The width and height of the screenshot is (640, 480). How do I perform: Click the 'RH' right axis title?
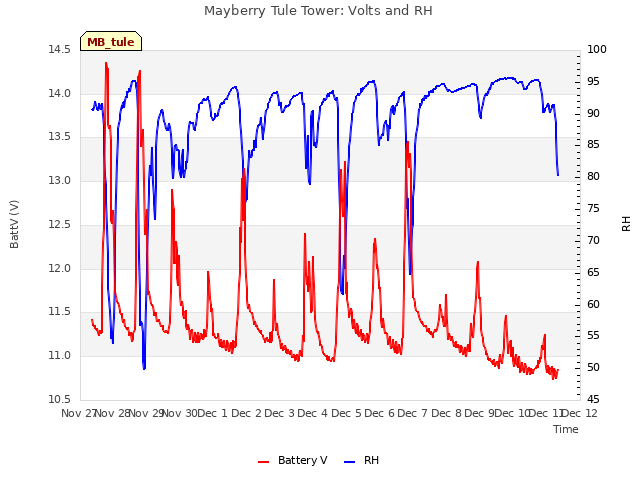(x=626, y=224)
